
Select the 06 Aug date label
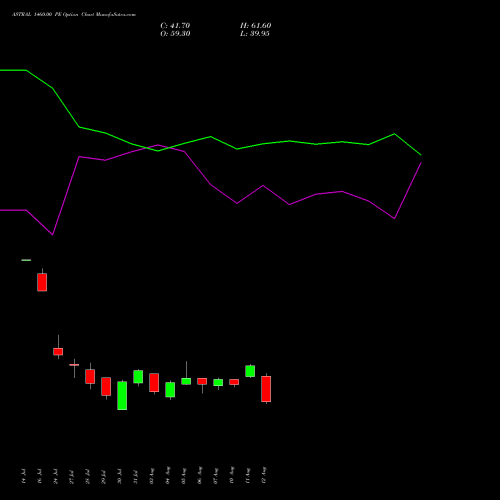coord(199,475)
